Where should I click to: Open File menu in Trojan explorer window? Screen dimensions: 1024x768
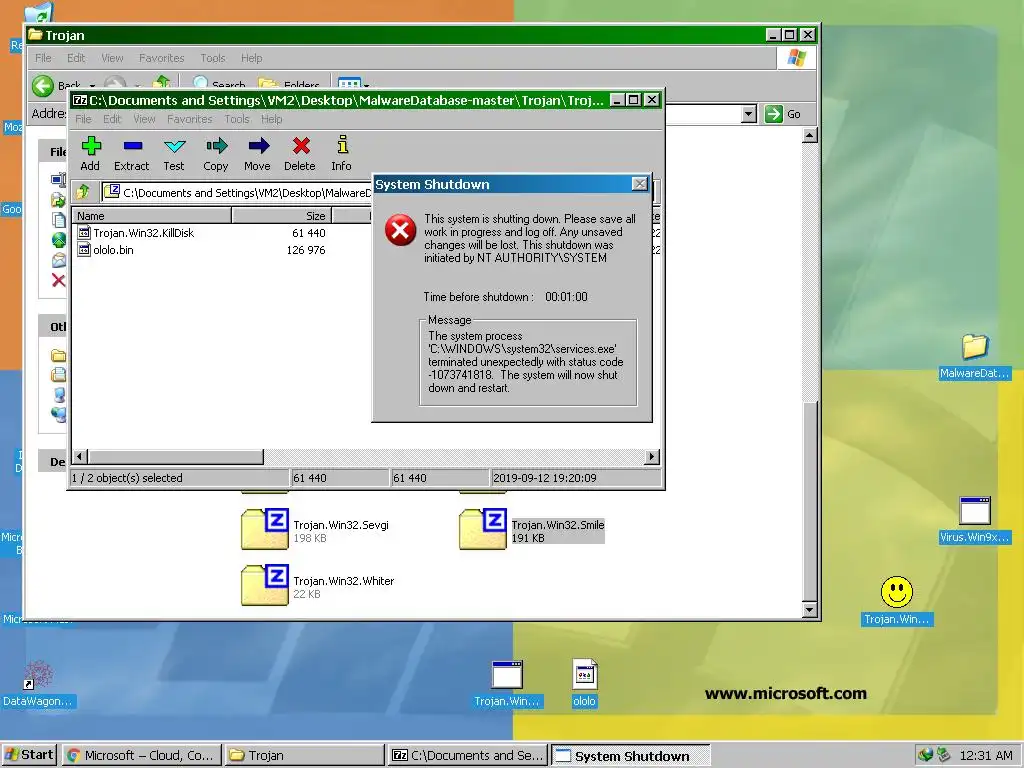tap(43, 58)
